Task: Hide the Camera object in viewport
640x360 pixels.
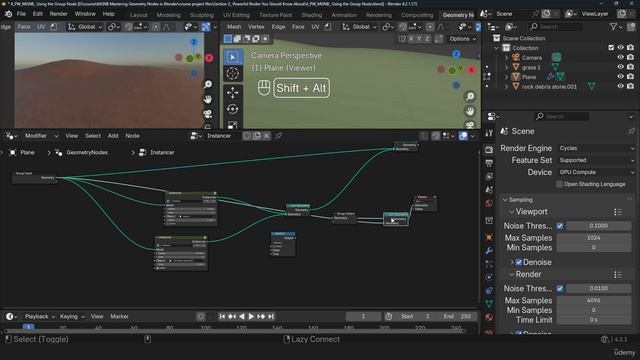Action: click(620, 58)
